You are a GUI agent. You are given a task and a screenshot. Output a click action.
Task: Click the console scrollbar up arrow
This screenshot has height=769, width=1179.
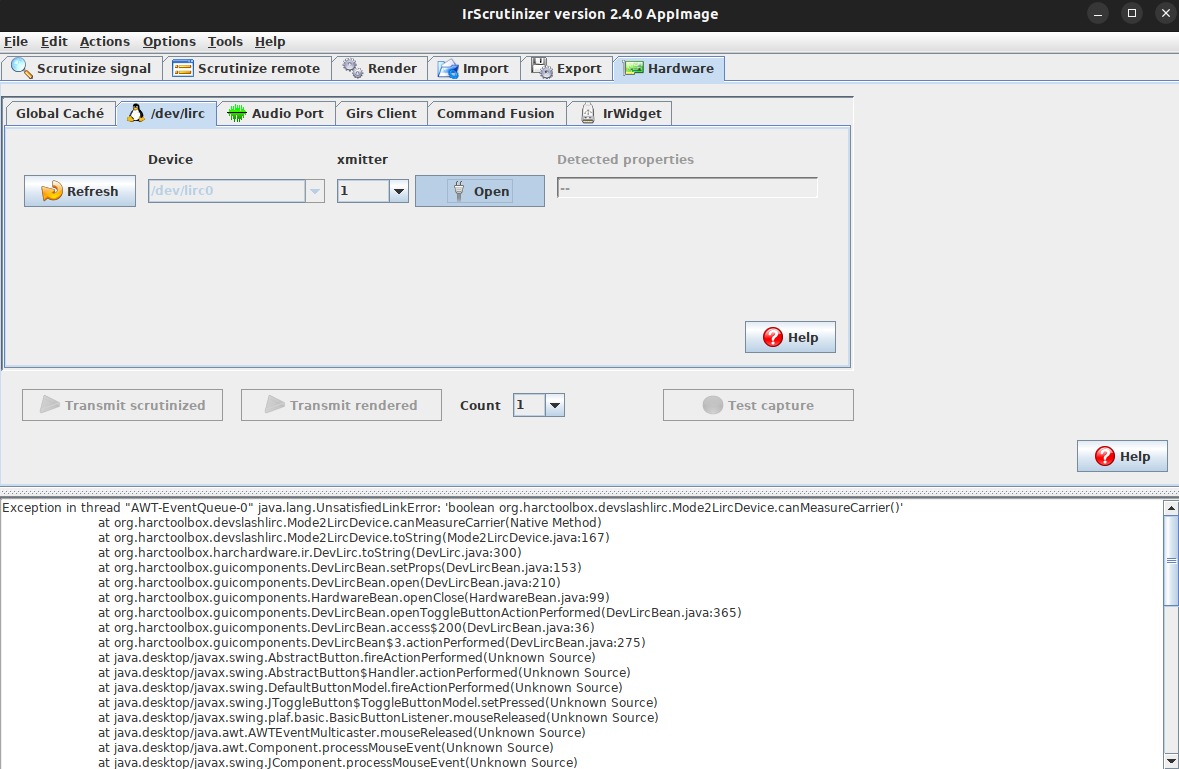pyautogui.click(x=1171, y=508)
